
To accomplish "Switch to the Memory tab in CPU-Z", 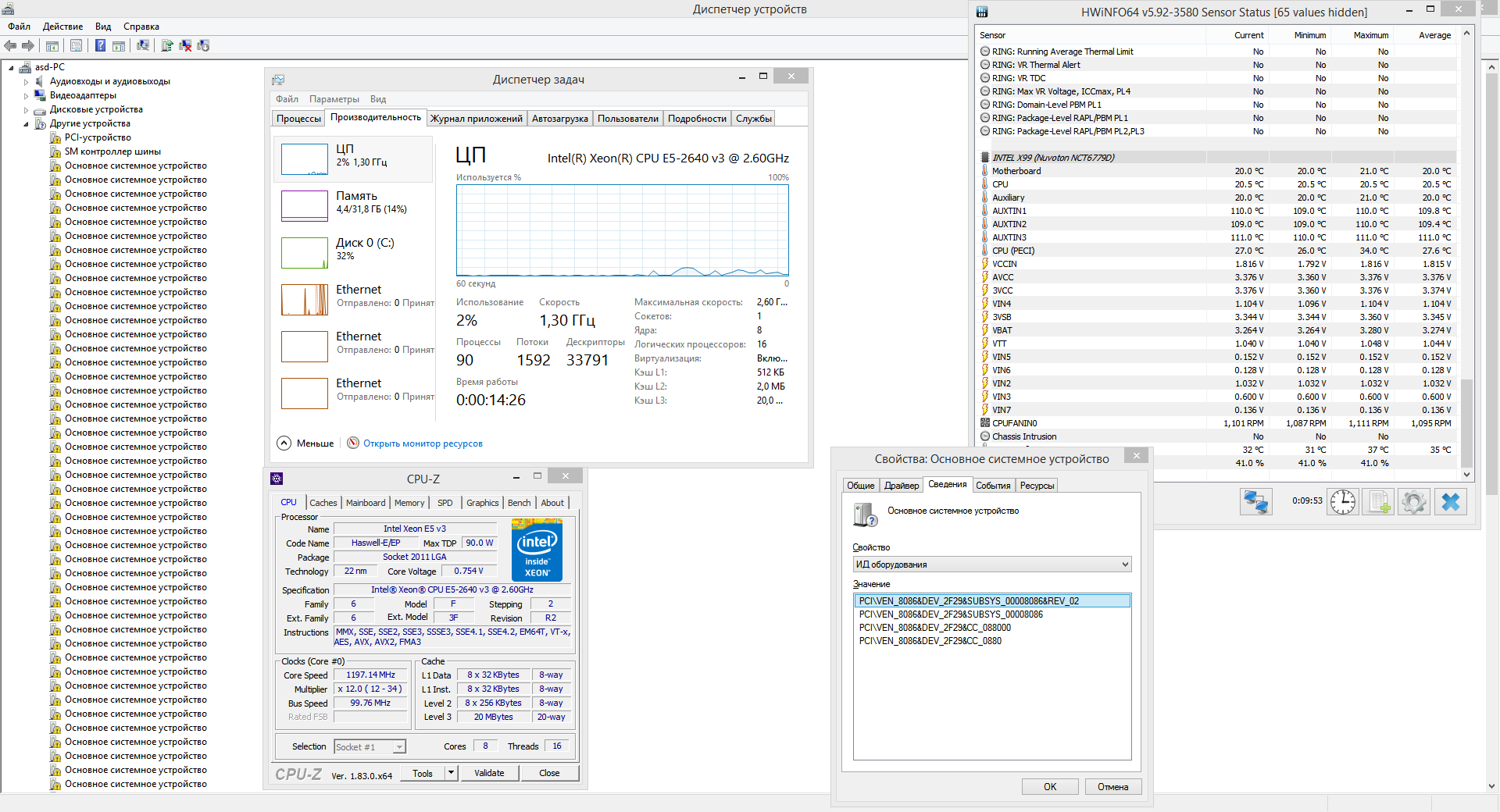I will coord(409,503).
